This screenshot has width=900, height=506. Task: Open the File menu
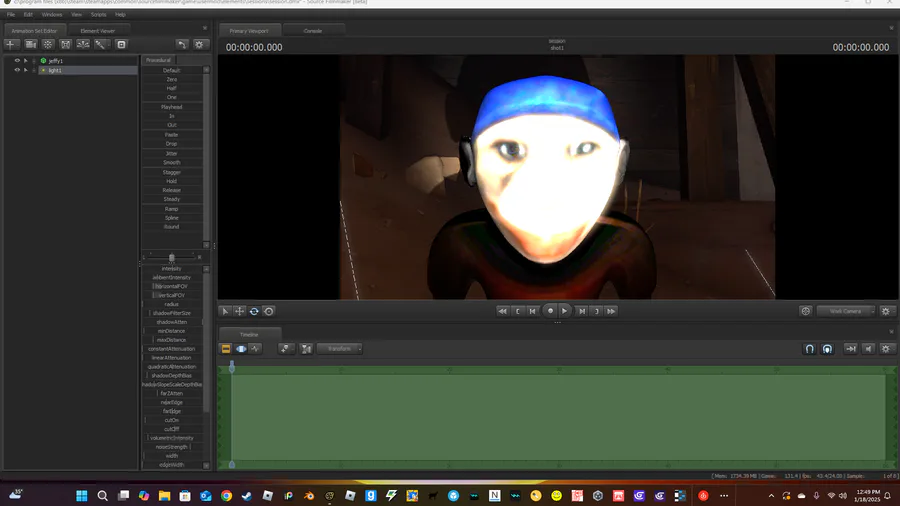(11, 14)
